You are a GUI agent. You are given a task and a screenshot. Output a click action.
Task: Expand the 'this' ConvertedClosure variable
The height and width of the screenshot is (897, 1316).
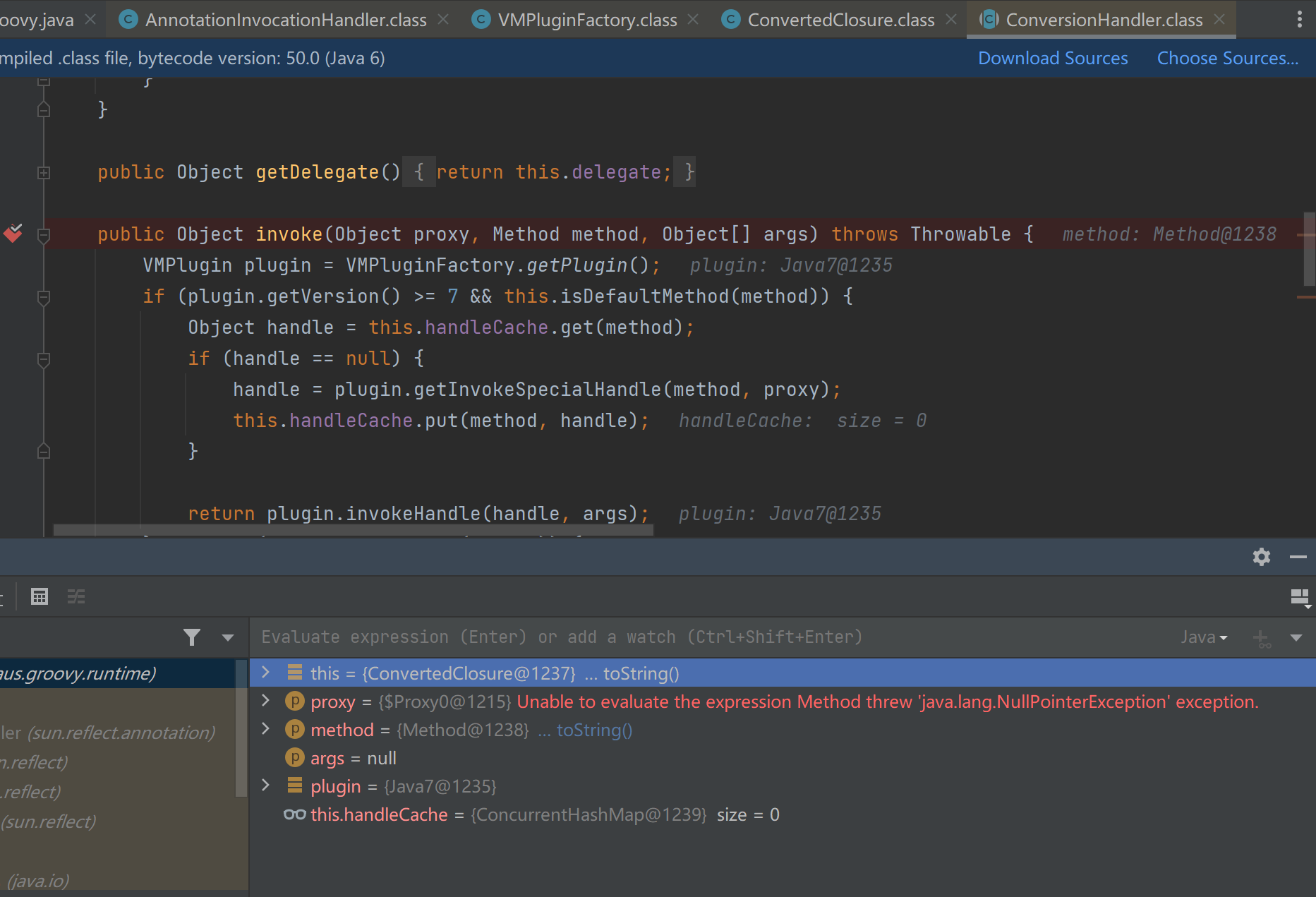click(266, 673)
